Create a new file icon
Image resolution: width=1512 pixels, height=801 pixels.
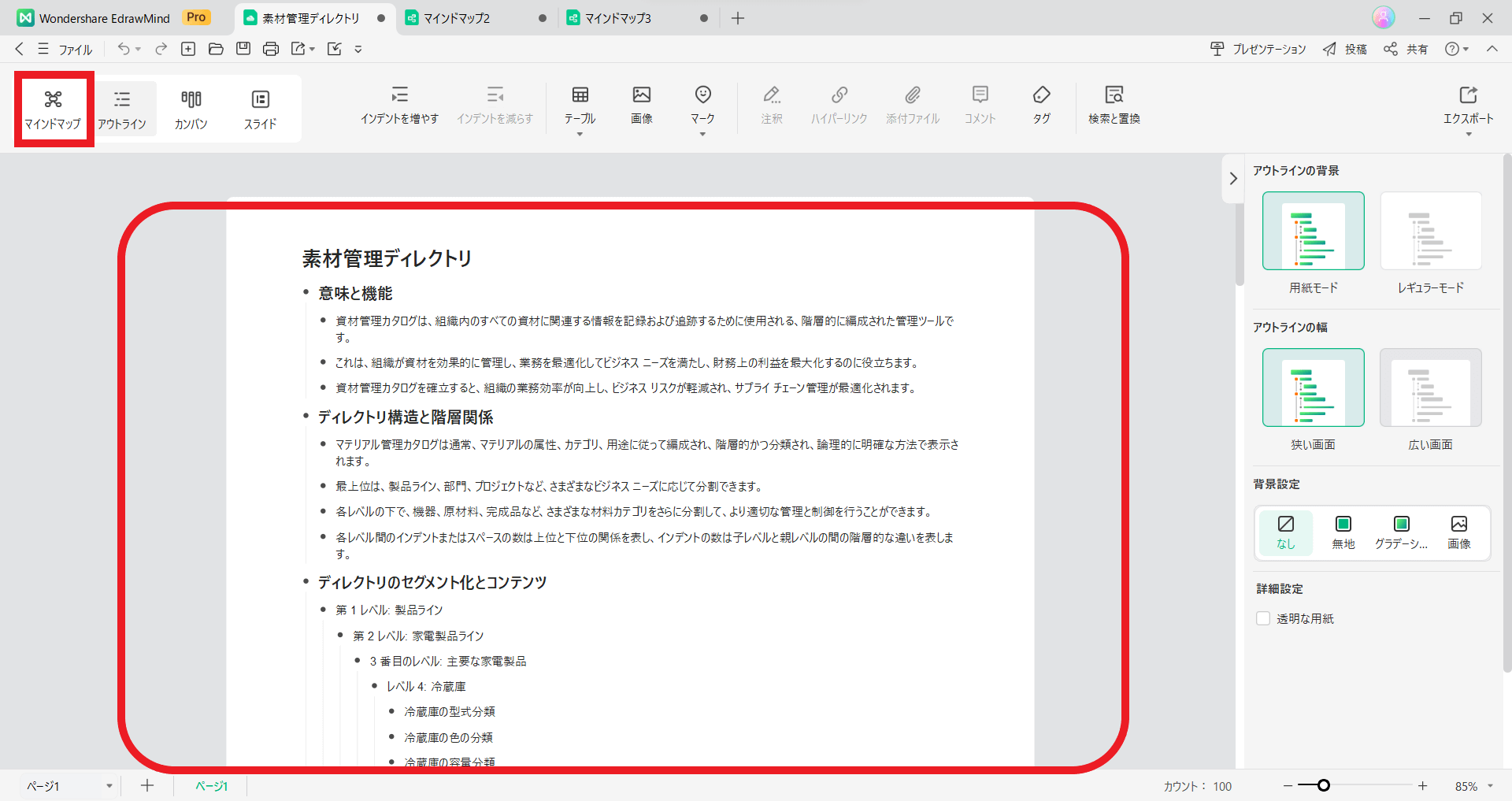point(188,49)
